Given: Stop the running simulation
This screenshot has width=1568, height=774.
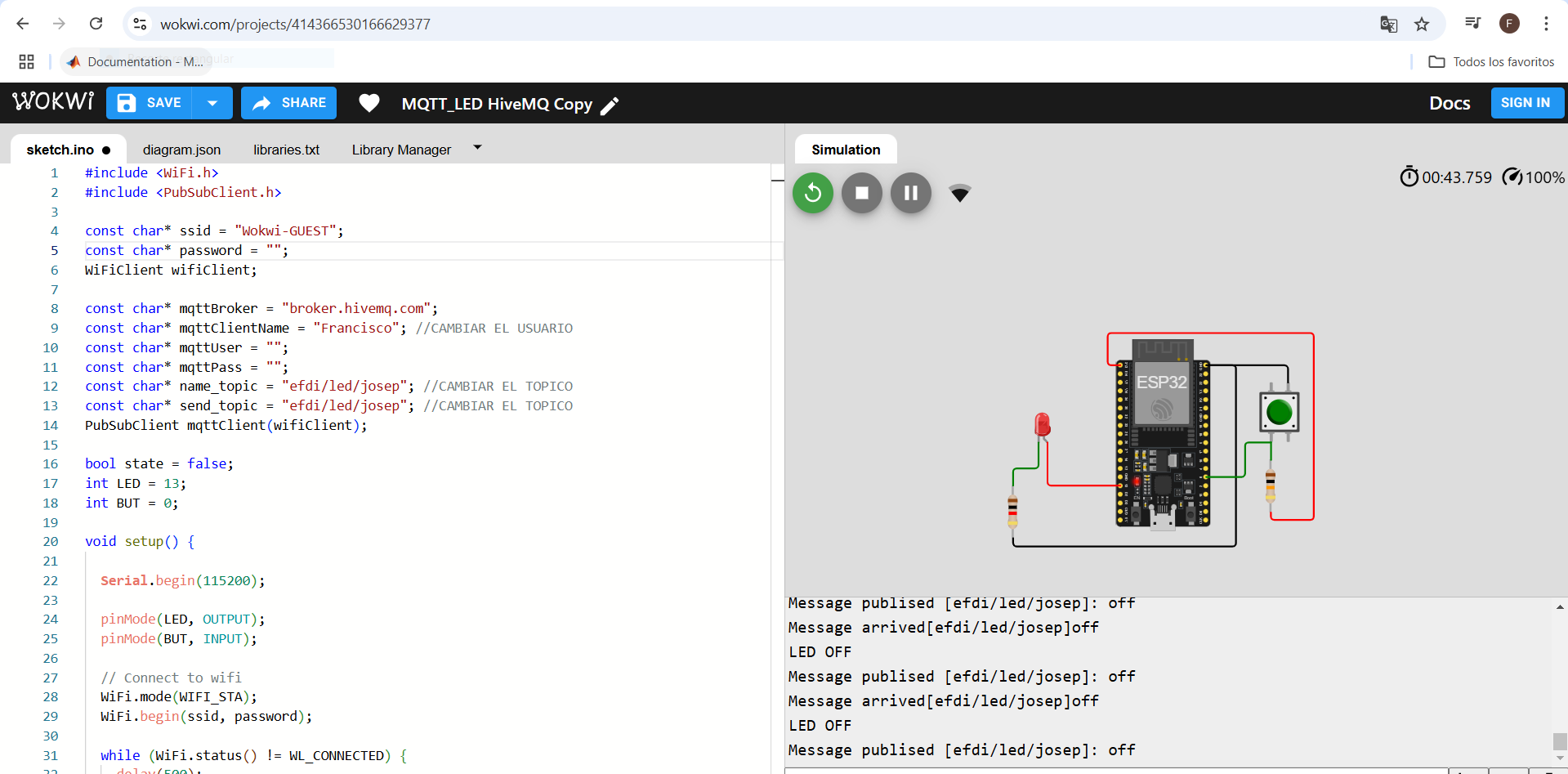Looking at the screenshot, I should coord(862,193).
